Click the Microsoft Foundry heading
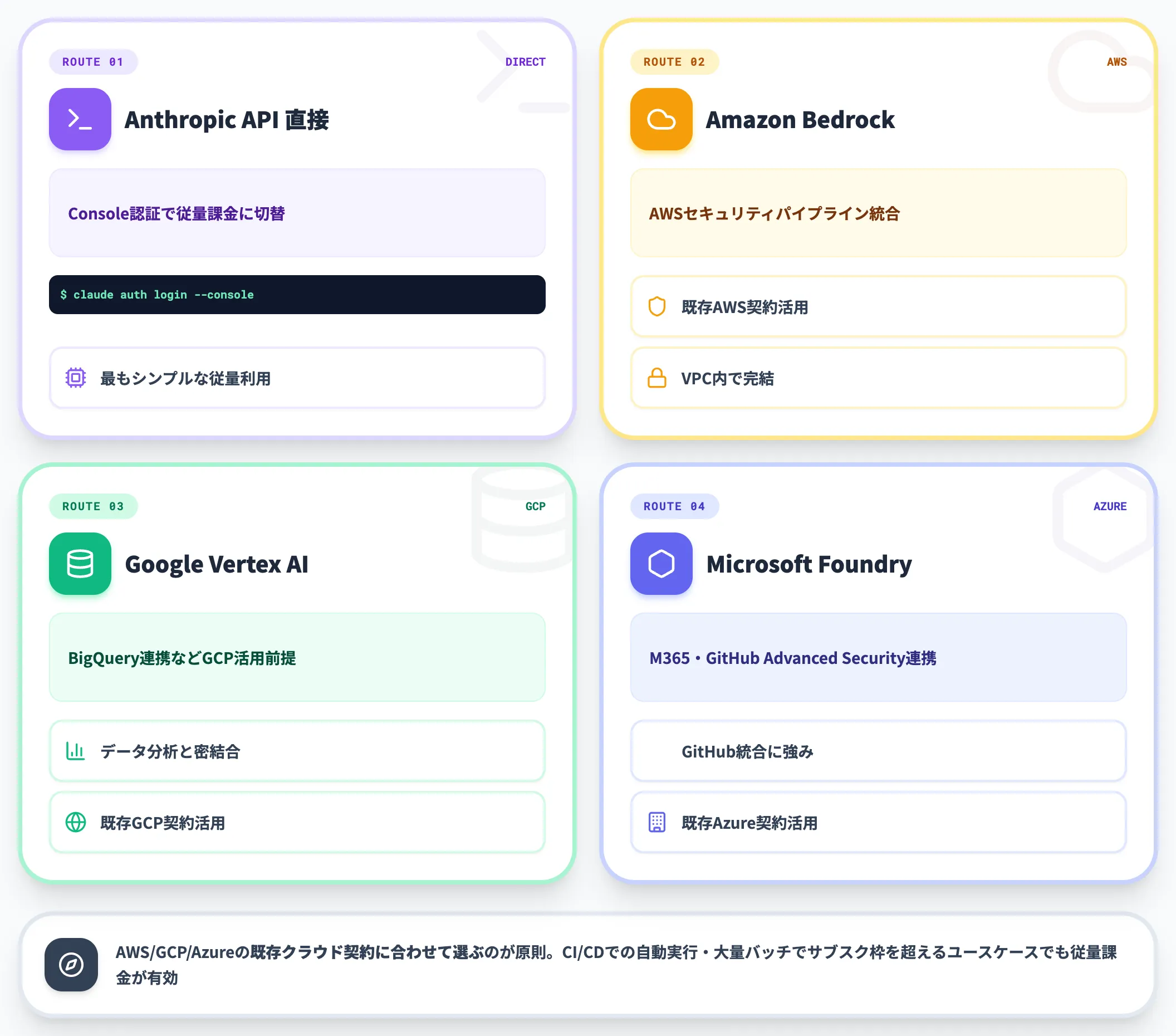 (809, 564)
